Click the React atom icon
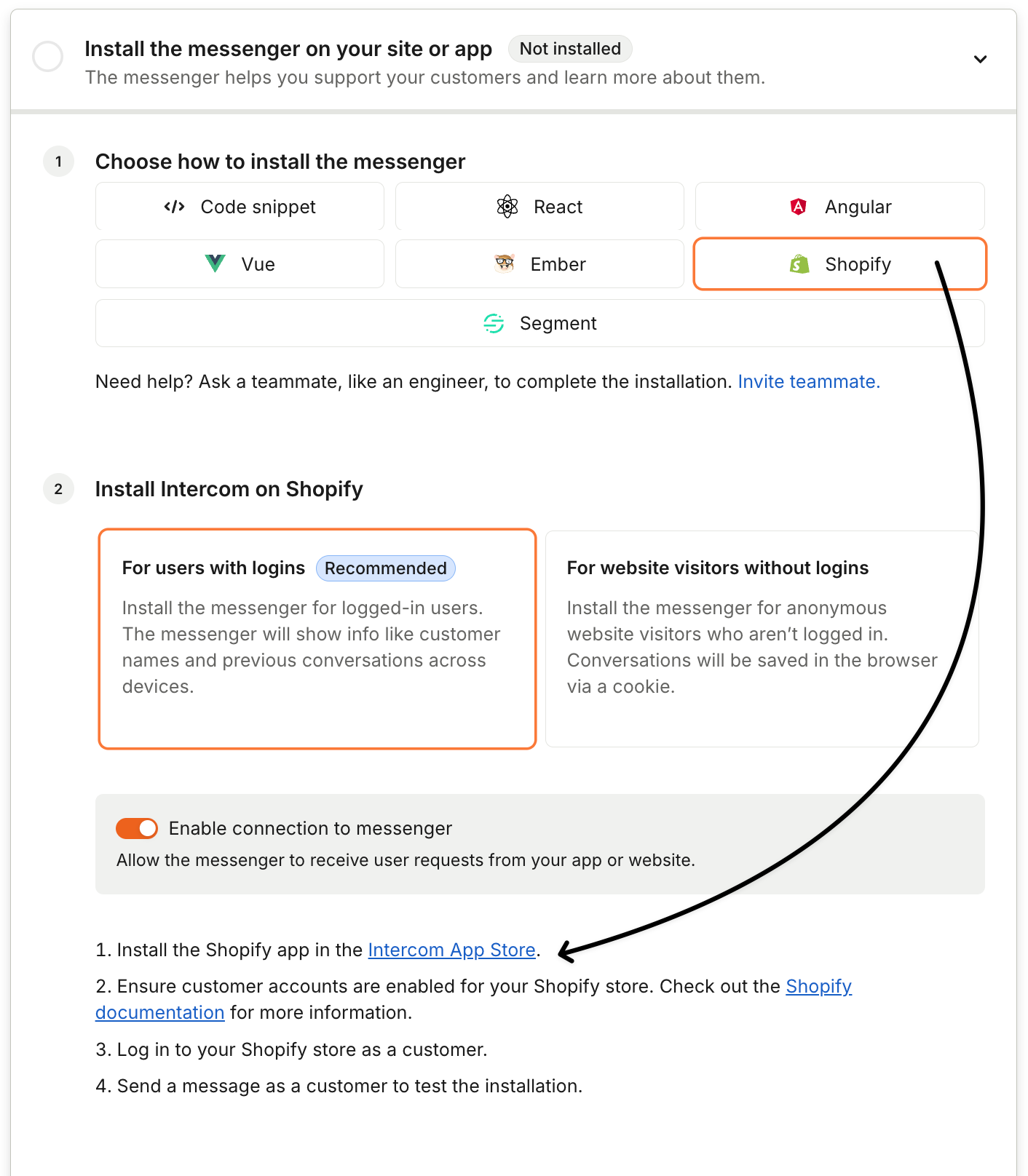The image size is (1028, 1176). click(x=507, y=207)
